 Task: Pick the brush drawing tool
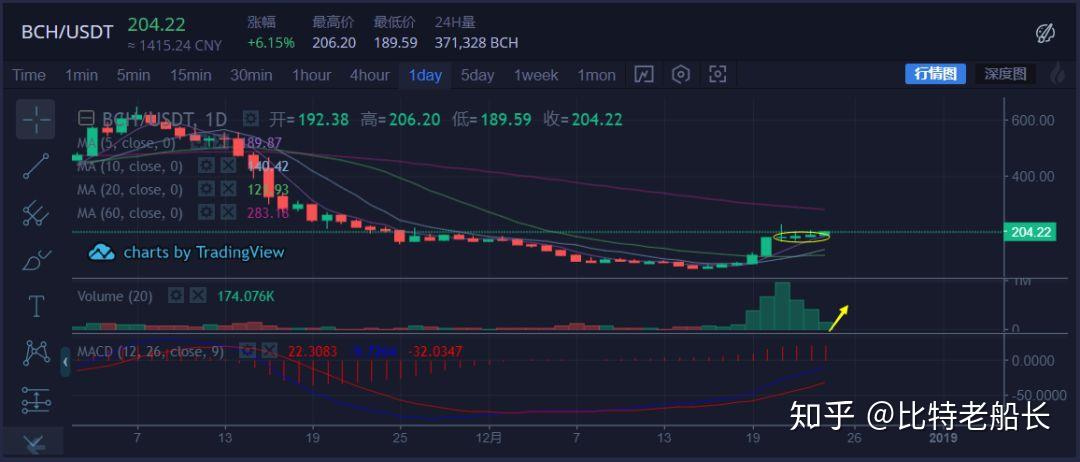(x=36, y=260)
